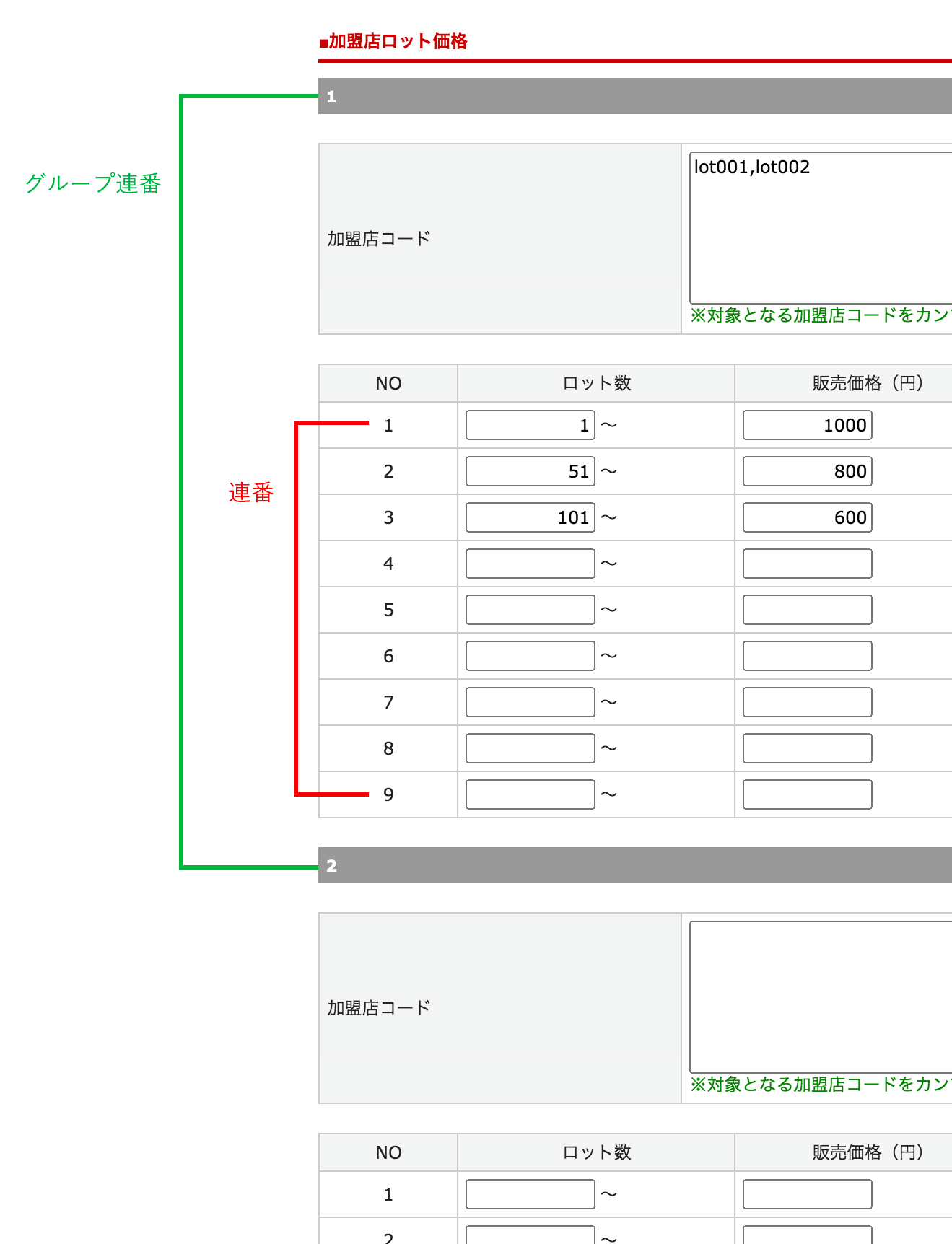Click the group 2 row 1 ロット数 field

[530, 1194]
